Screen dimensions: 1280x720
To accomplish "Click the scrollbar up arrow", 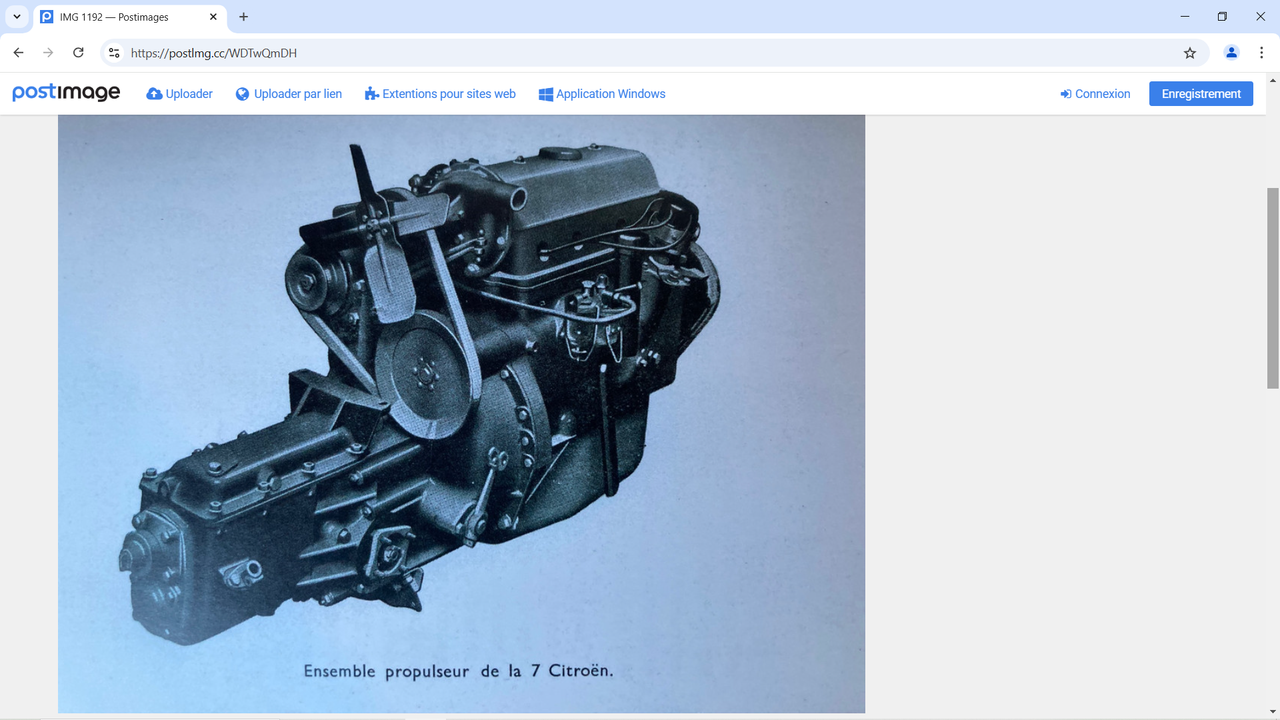I will (1273, 80).
